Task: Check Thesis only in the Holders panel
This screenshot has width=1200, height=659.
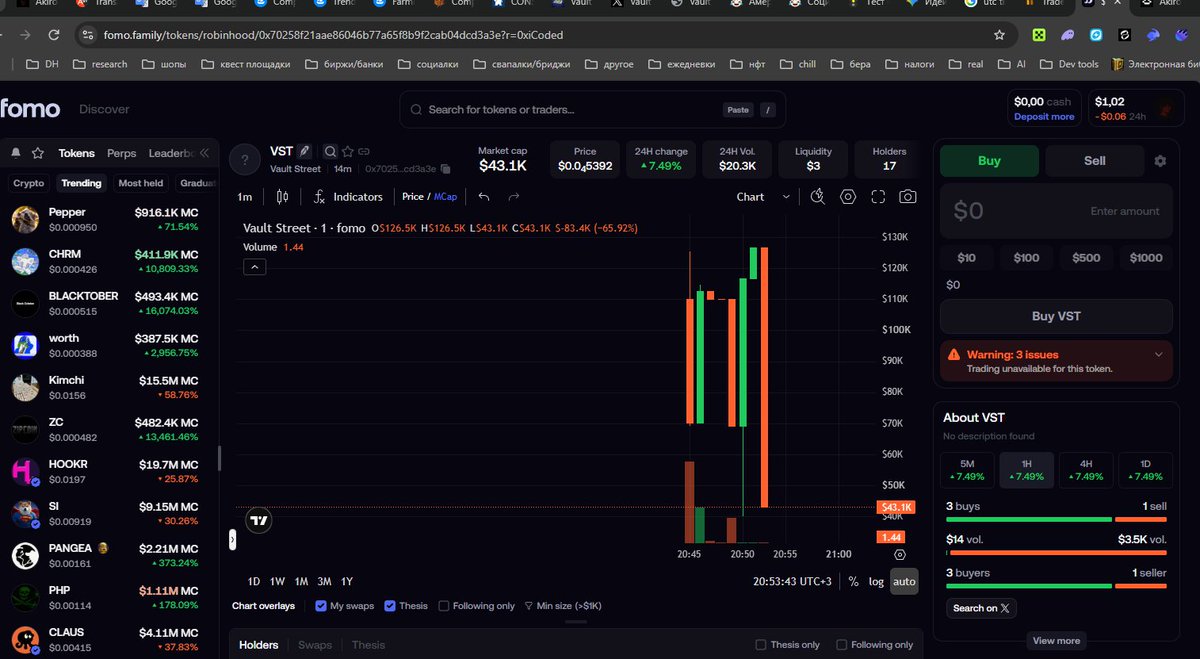Action: 761,645
